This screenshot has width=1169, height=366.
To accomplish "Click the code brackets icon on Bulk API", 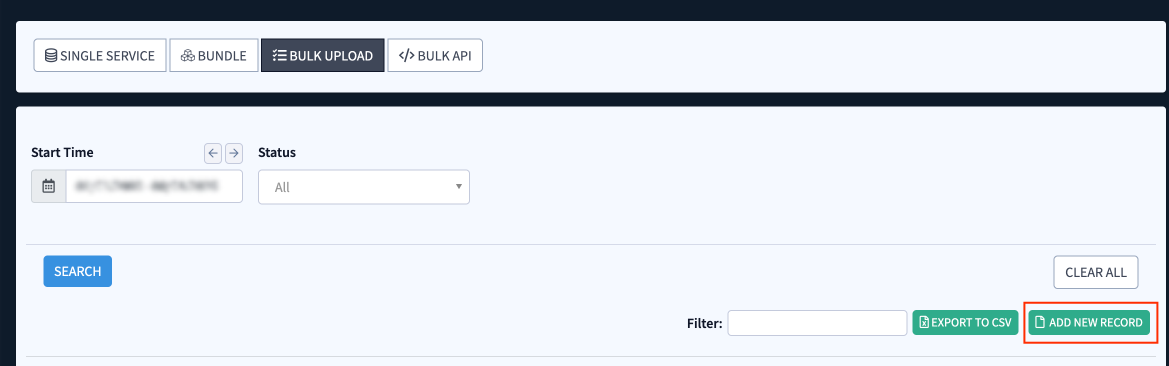I will pos(406,56).
